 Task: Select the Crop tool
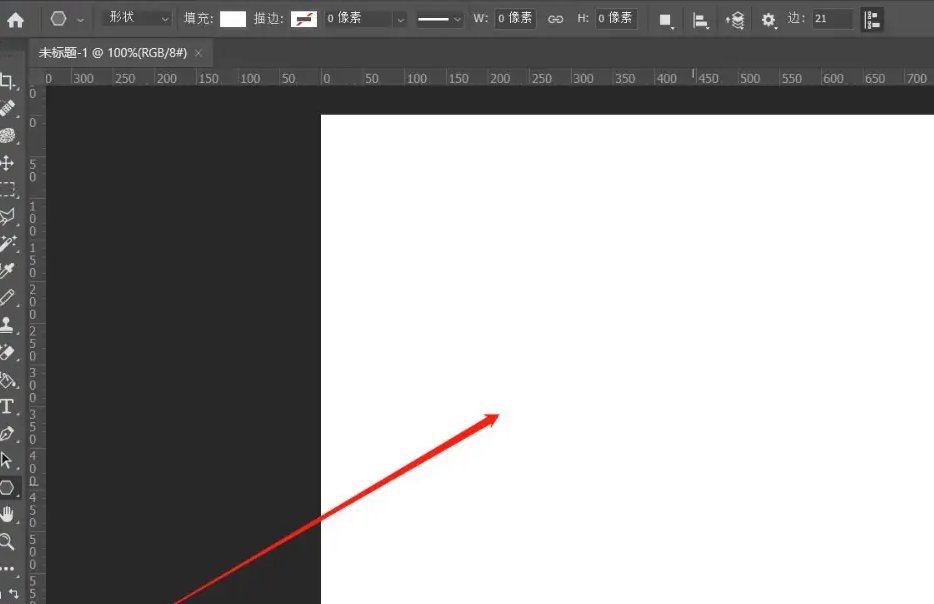7,82
